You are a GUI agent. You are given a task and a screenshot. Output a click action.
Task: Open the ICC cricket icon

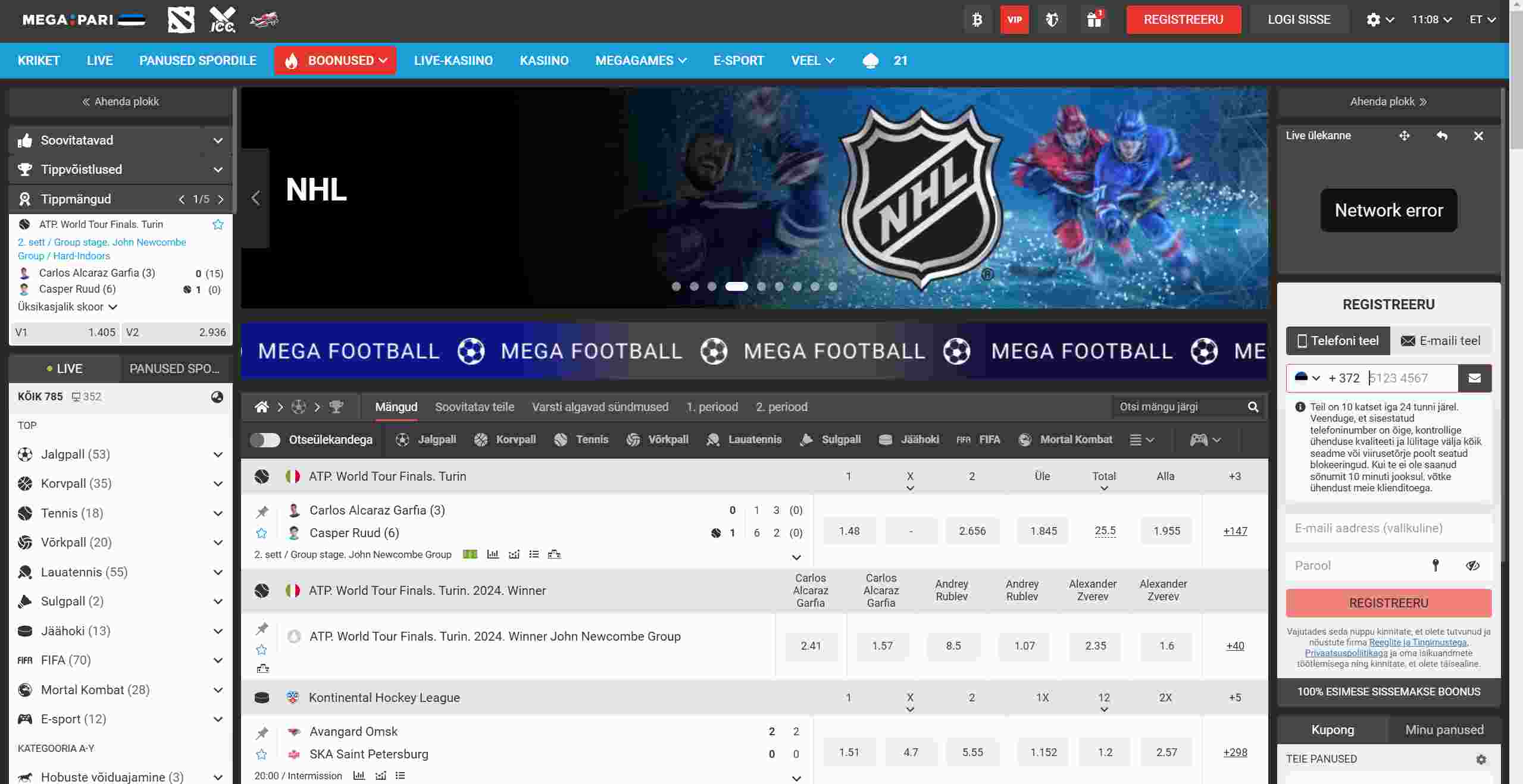[x=222, y=20]
